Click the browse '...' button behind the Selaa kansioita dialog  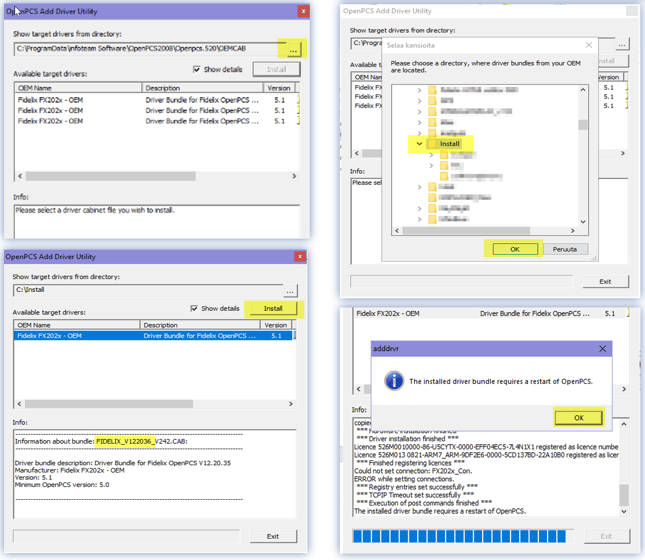click(622, 44)
